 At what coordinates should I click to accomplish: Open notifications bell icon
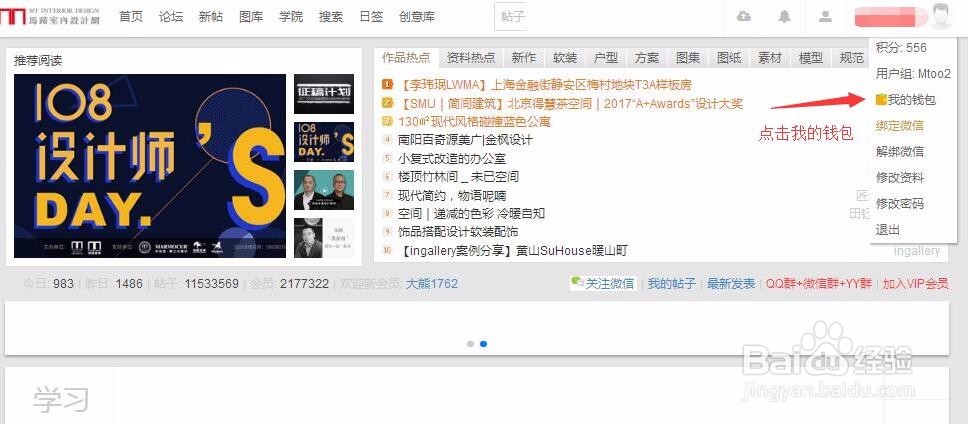[784, 17]
